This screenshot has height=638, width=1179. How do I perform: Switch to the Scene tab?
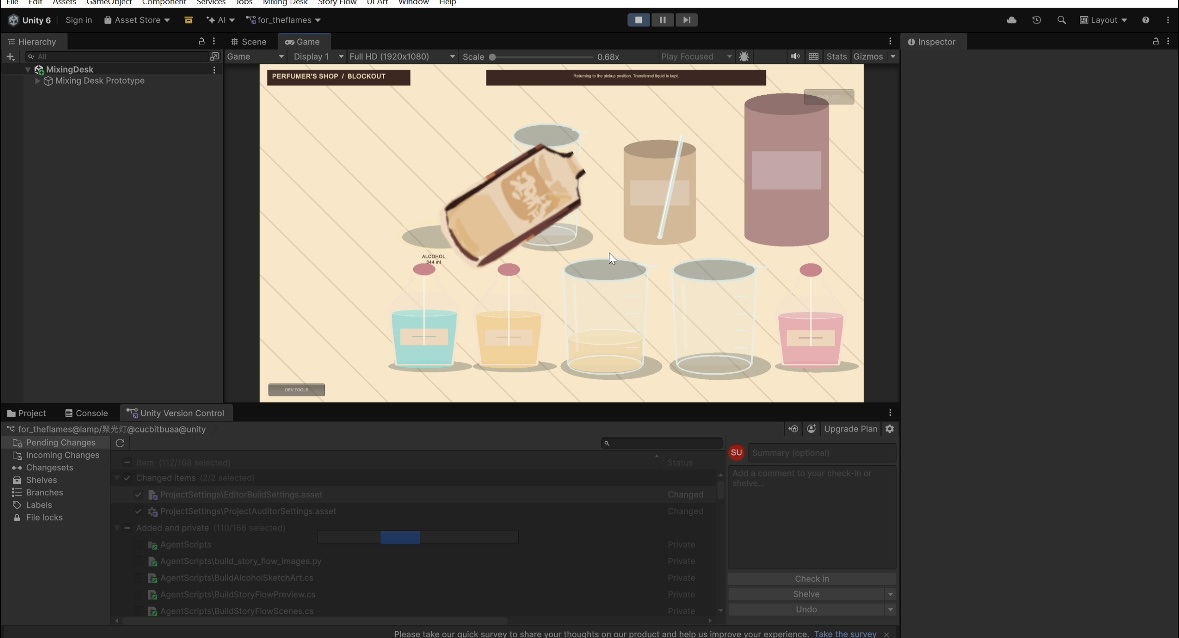[249, 42]
